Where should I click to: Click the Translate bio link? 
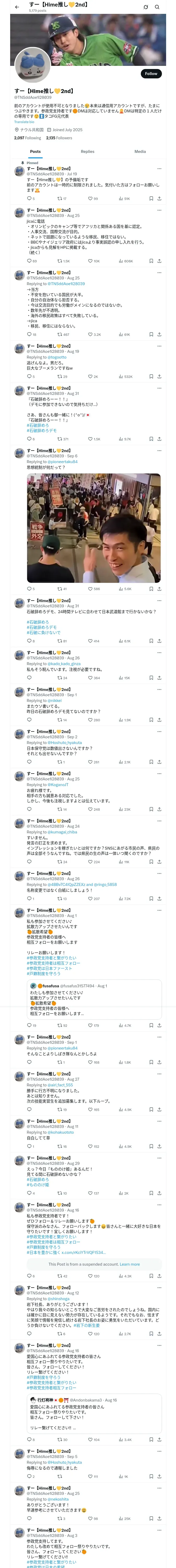[24, 122]
